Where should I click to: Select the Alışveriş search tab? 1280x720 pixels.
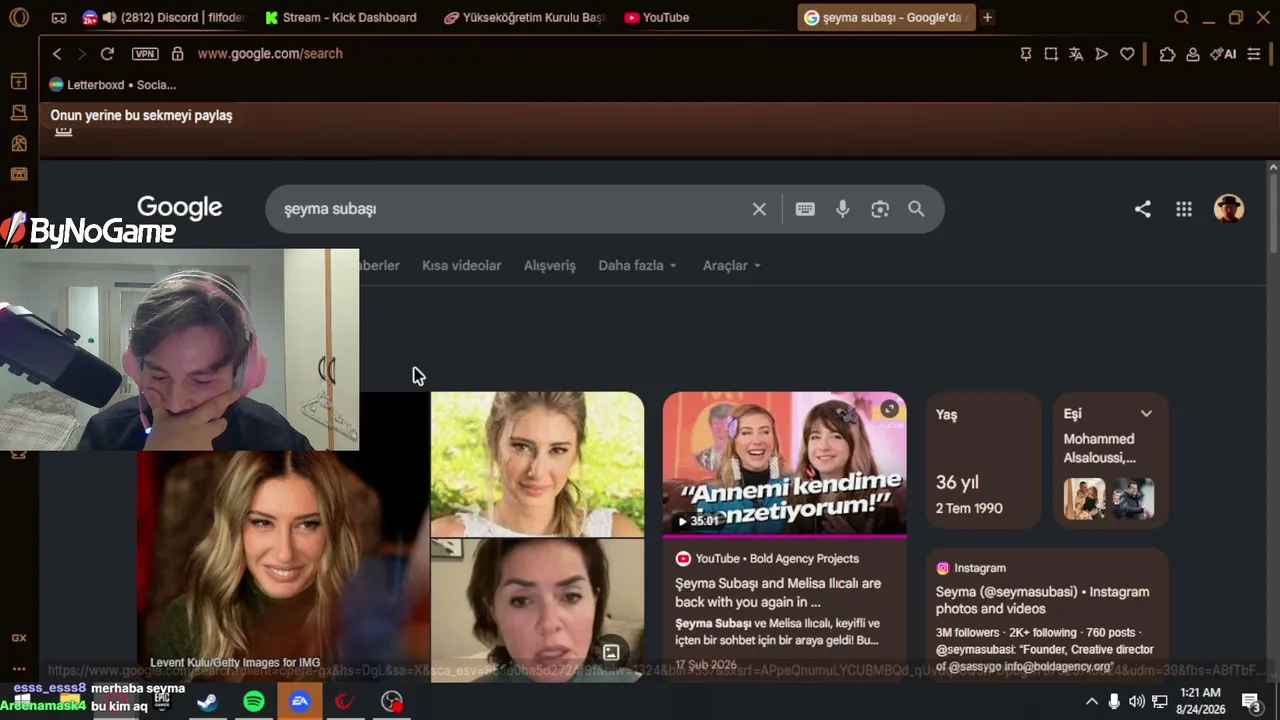pyautogui.click(x=550, y=266)
